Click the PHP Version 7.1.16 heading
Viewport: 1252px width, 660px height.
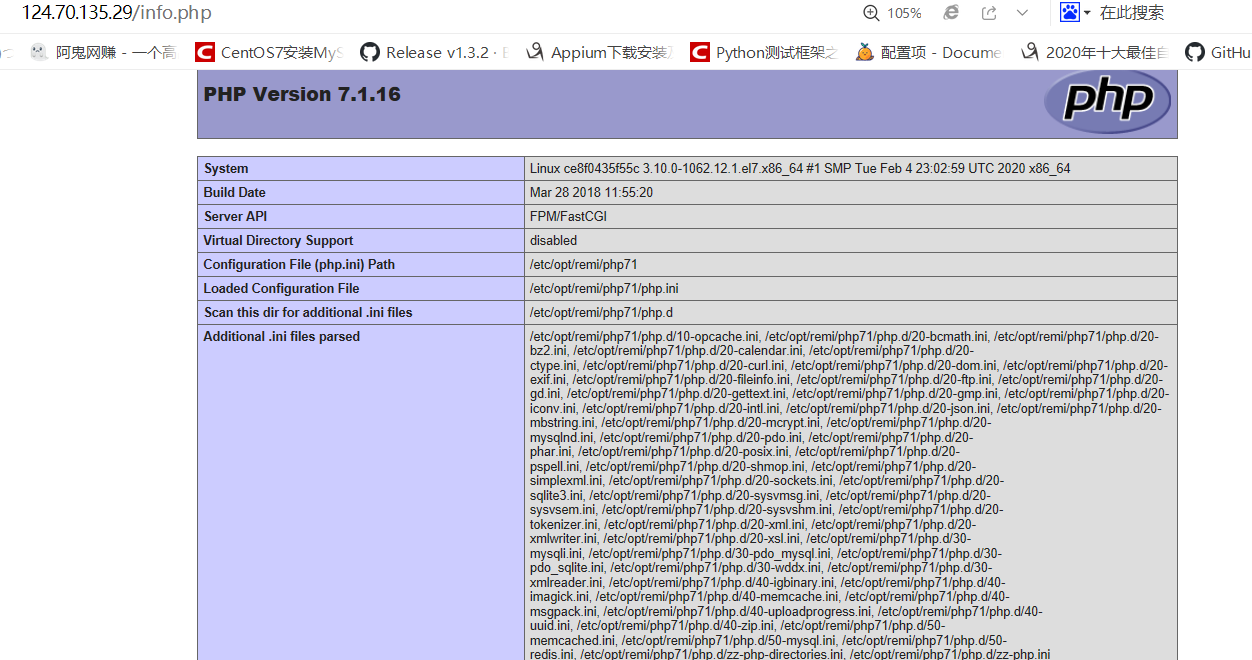(302, 94)
